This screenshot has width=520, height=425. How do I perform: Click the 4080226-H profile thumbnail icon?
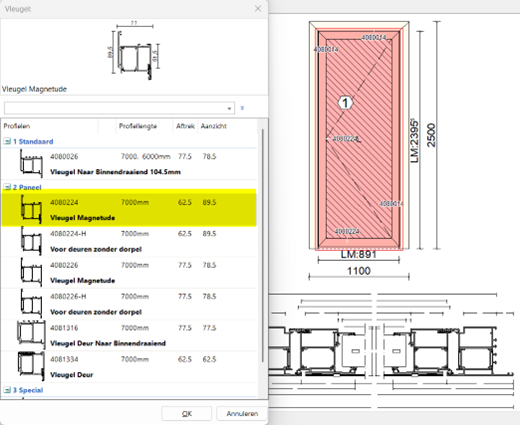31,304
